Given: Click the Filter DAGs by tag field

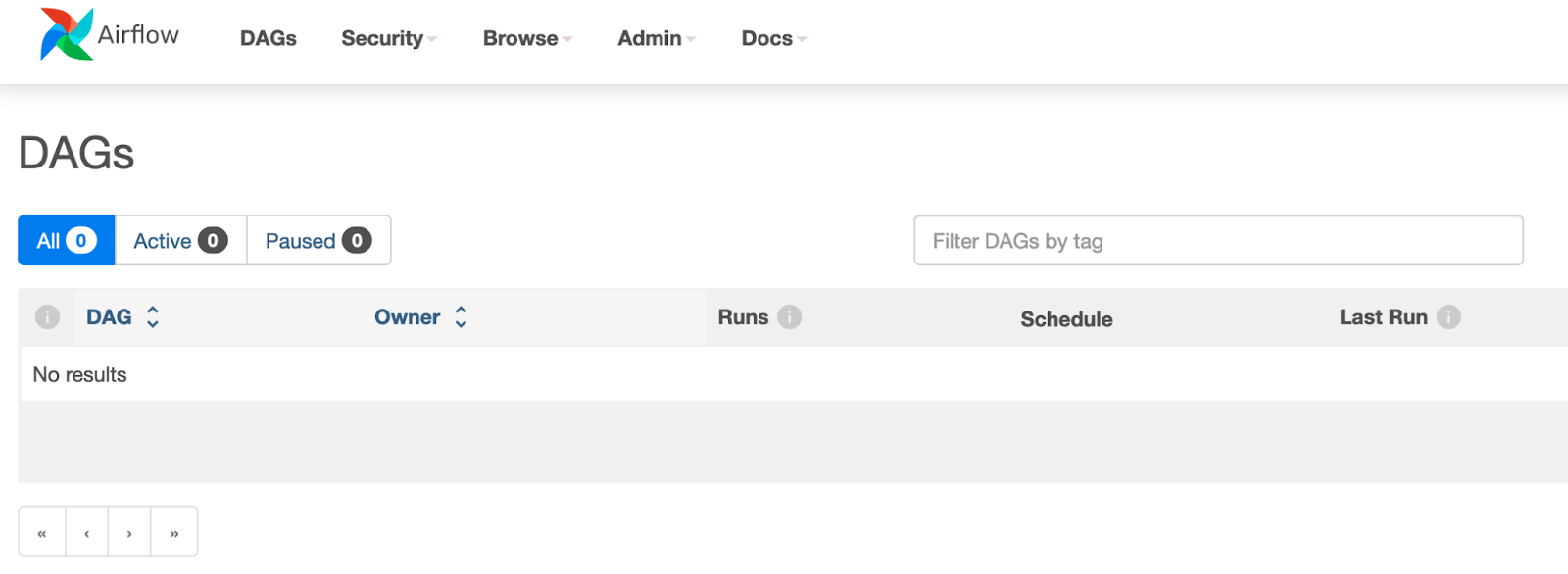Looking at the screenshot, I should click(1218, 241).
